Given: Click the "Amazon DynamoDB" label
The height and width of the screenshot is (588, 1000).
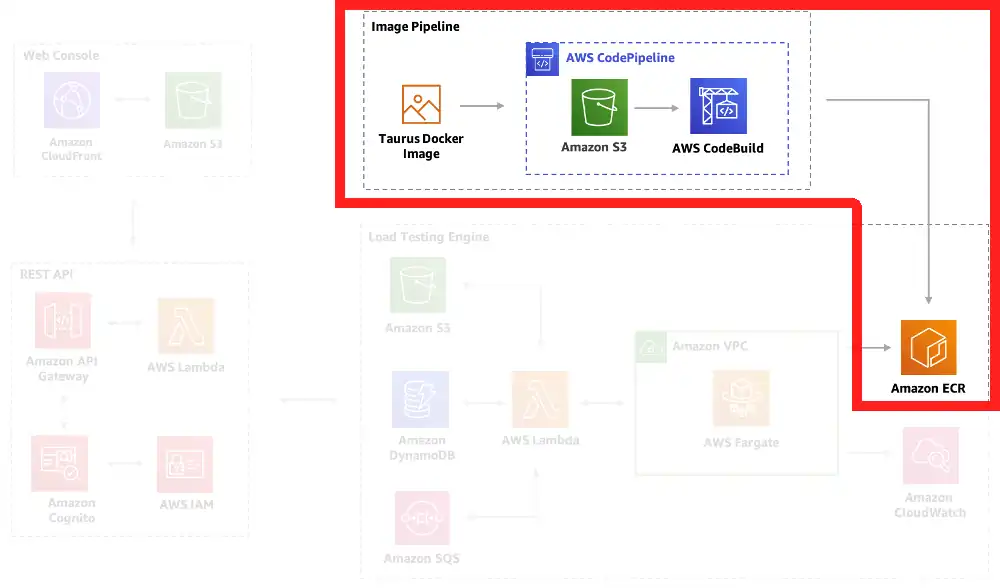Looking at the screenshot, I should point(422,448).
